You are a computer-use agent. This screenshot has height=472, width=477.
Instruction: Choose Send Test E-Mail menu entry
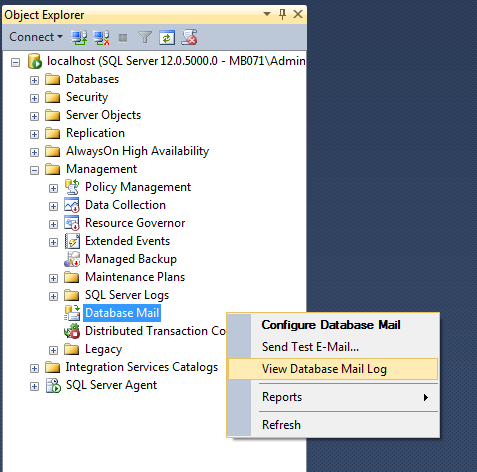coord(310,347)
